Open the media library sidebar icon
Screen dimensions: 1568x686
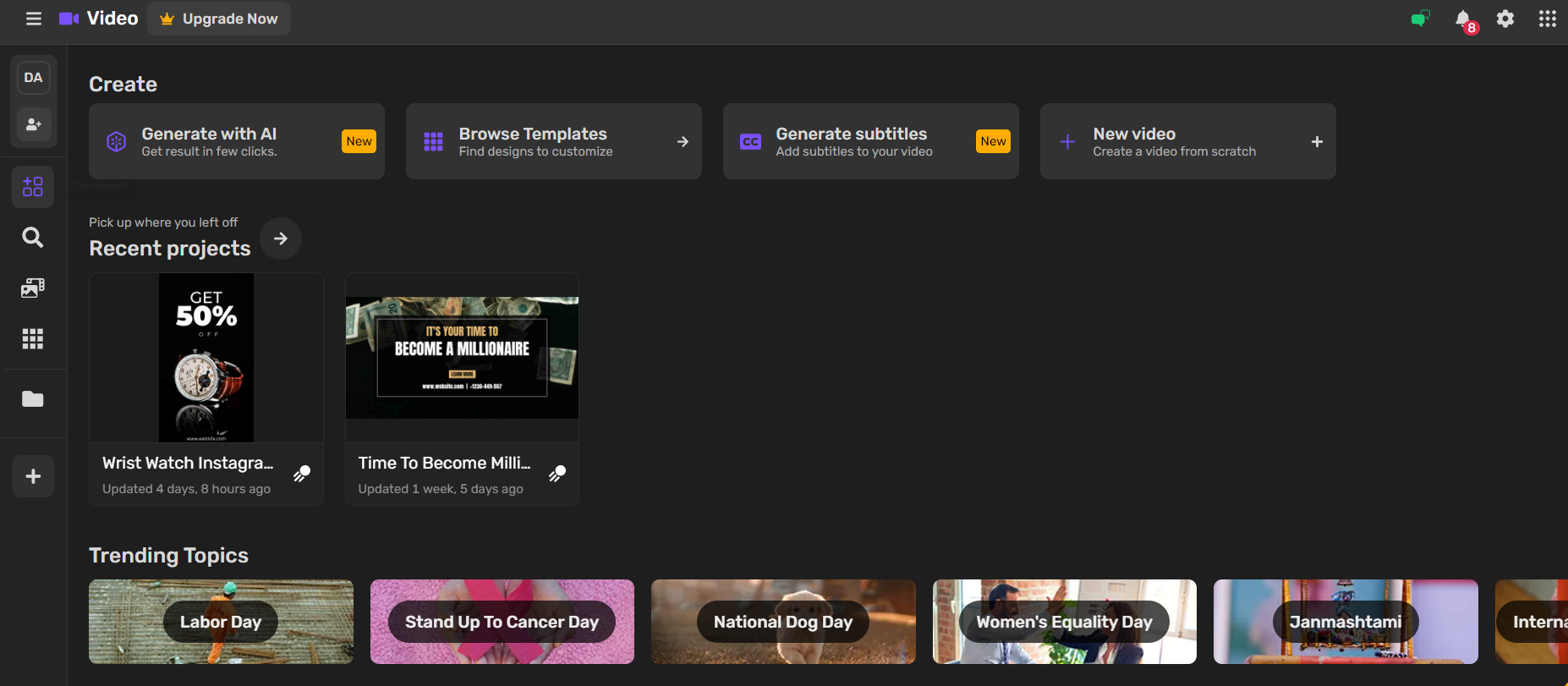(x=33, y=288)
